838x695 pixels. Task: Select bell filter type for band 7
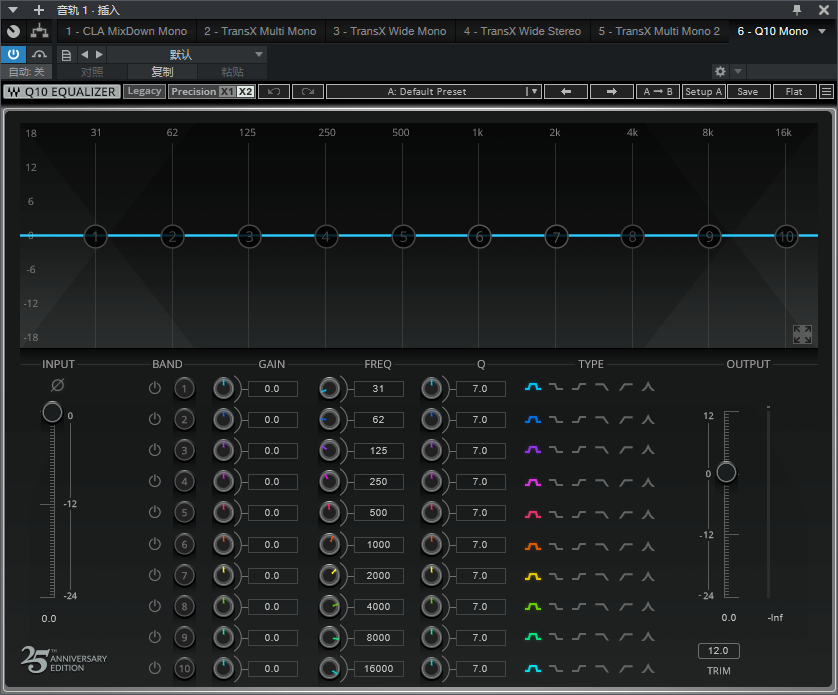533,576
